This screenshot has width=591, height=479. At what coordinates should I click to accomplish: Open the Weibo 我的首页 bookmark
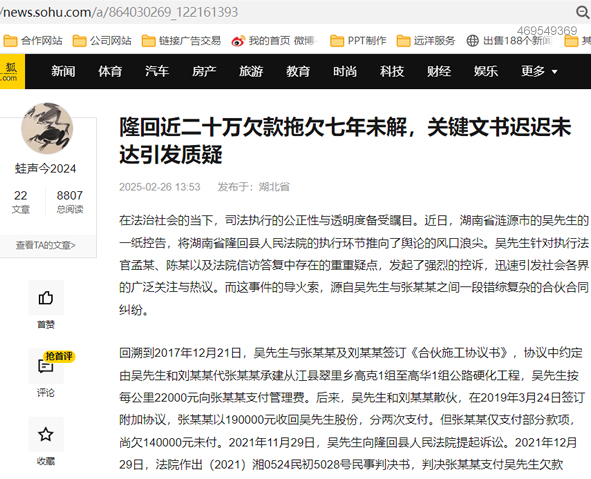[x=274, y=41]
